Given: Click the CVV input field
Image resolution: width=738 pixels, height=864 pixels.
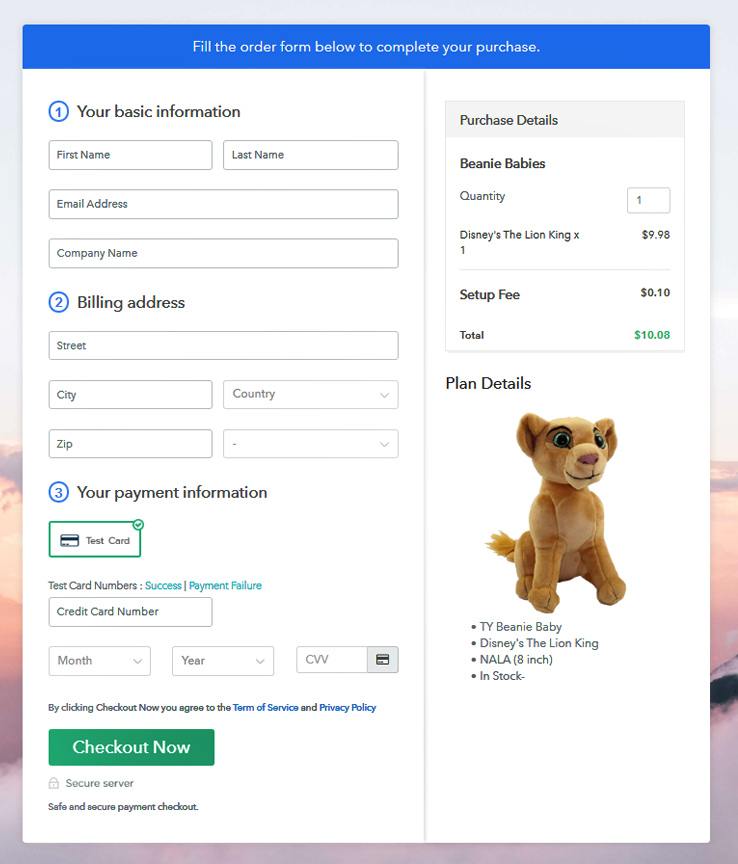Looking at the screenshot, I should (332, 660).
